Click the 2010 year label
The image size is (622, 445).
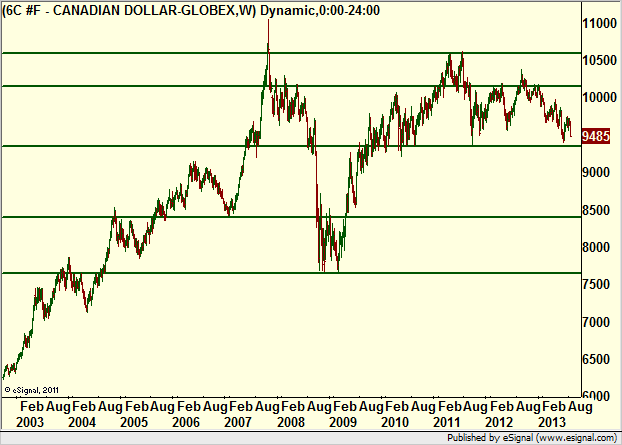coord(395,422)
